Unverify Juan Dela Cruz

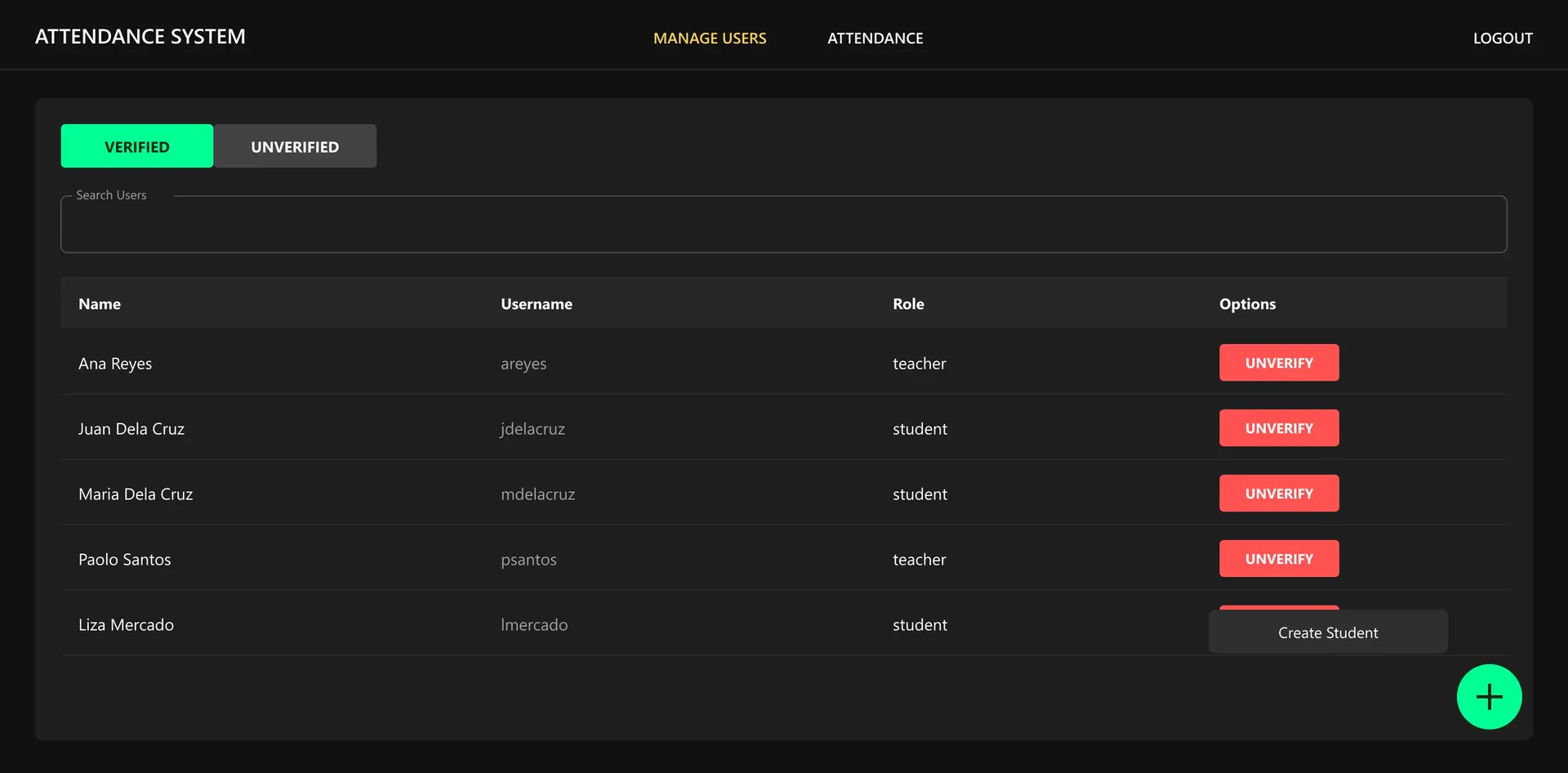[x=1279, y=428]
